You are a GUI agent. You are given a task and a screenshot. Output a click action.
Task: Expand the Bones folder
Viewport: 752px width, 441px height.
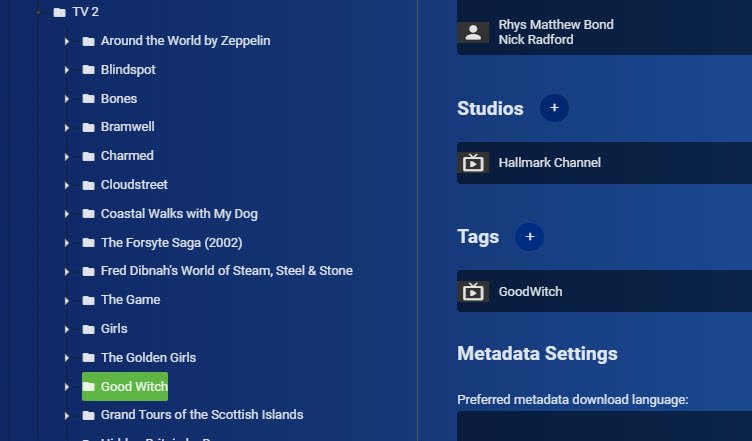click(x=66, y=99)
